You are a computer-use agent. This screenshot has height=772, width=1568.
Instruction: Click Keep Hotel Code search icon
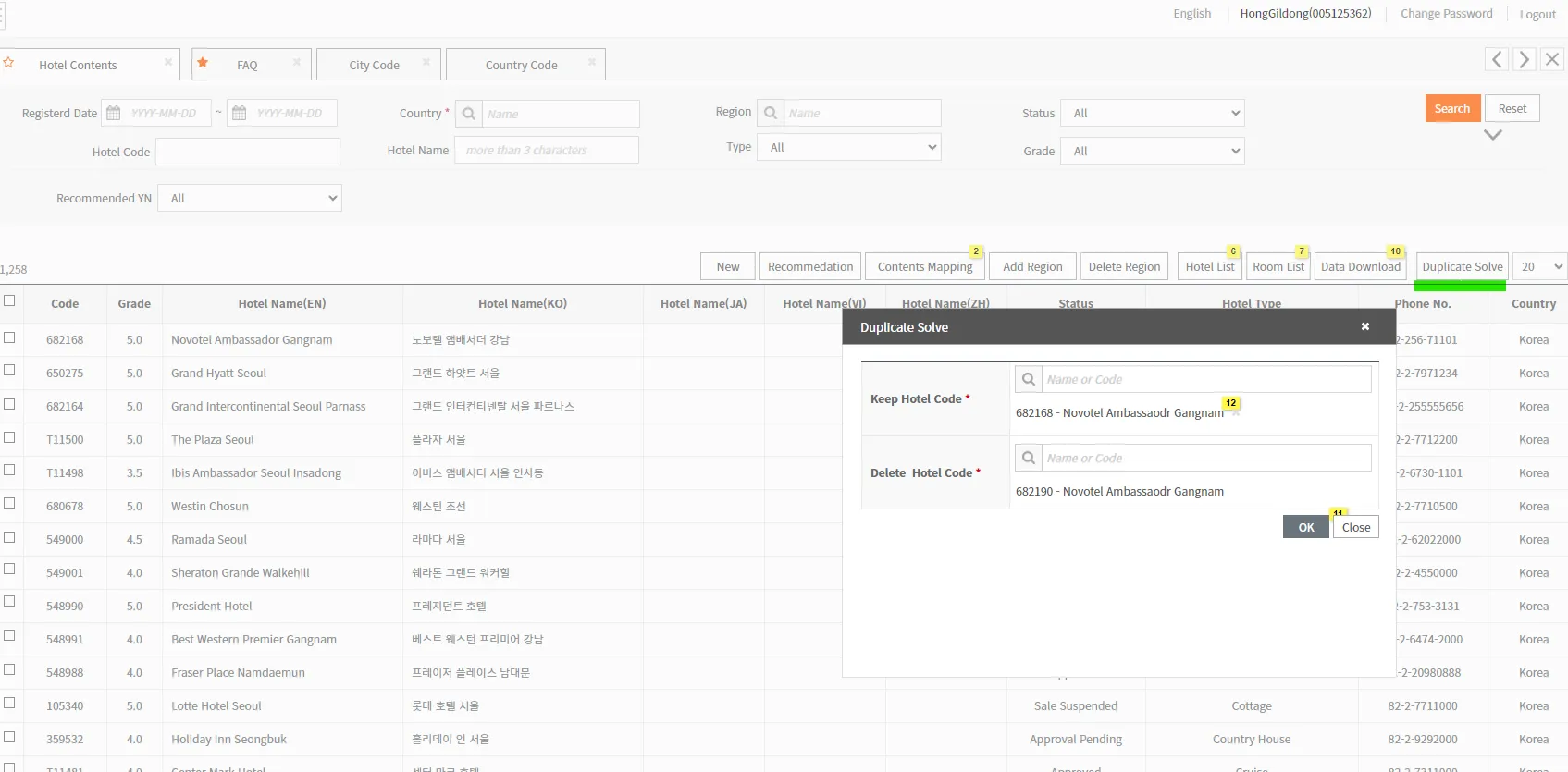(1028, 379)
